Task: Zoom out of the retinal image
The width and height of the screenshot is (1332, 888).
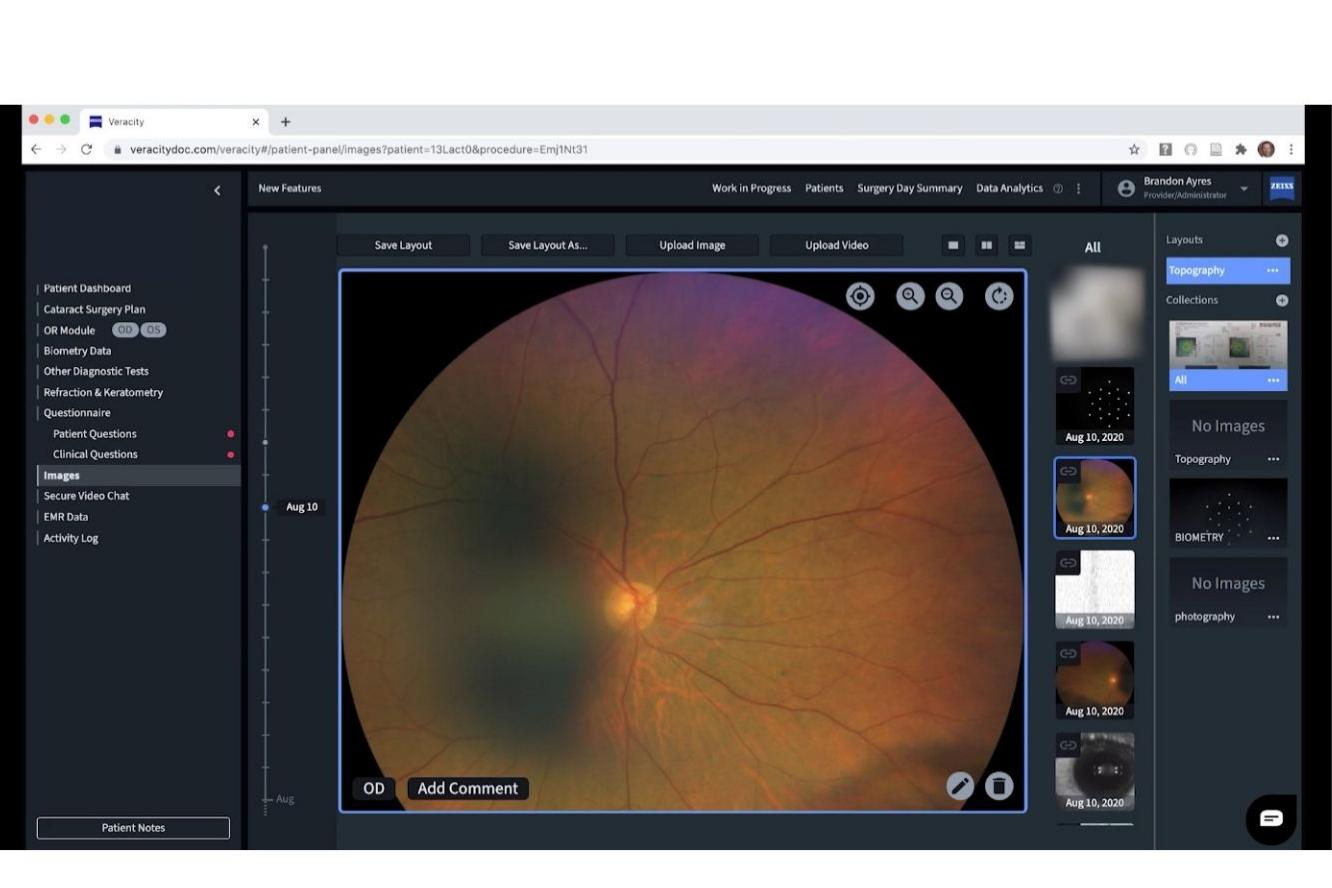Action: [x=949, y=296]
